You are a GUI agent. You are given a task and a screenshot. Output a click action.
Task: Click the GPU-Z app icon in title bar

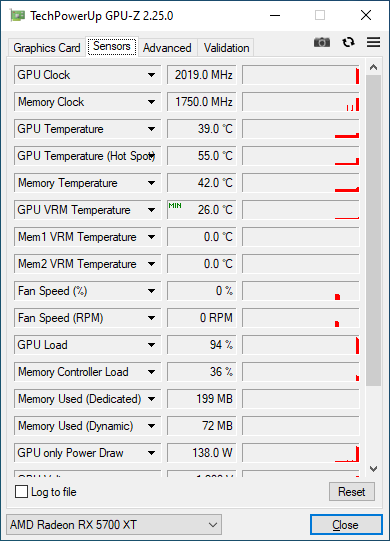tap(17, 16)
